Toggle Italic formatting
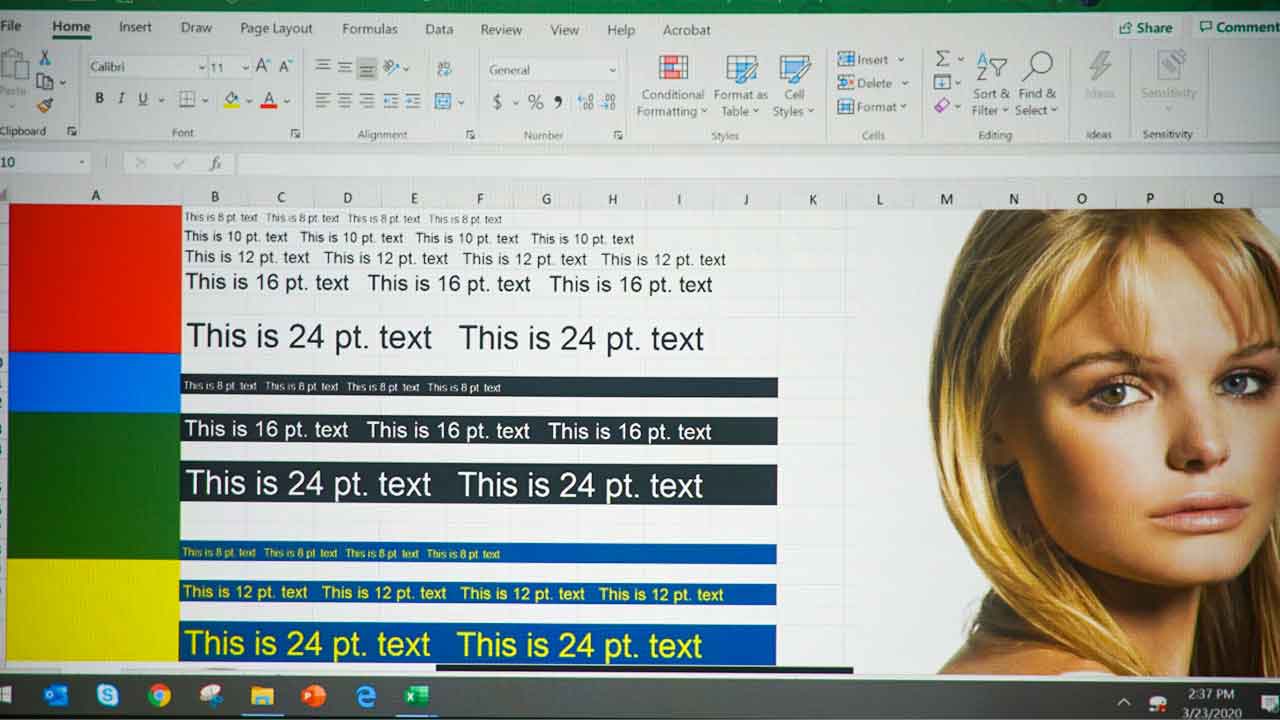The image size is (1280, 720). click(121, 99)
